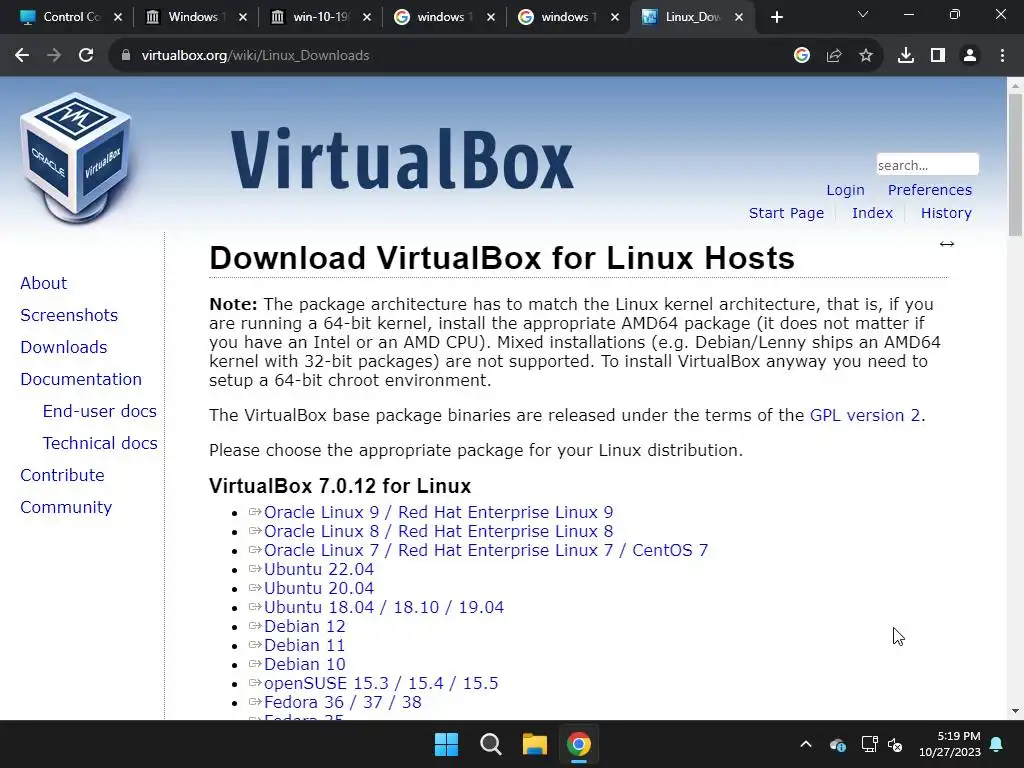Download the Ubuntu 20.04 package
This screenshot has width=1024, height=768.
(x=319, y=588)
